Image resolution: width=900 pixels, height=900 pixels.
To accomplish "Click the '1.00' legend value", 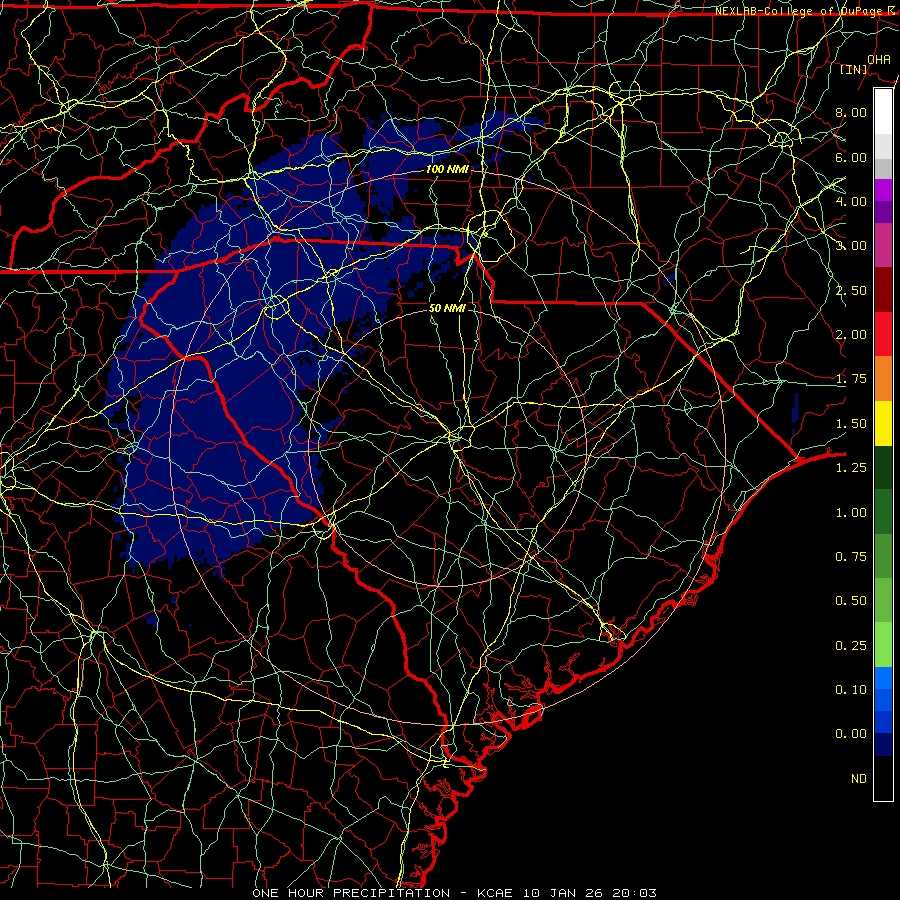I will [851, 513].
